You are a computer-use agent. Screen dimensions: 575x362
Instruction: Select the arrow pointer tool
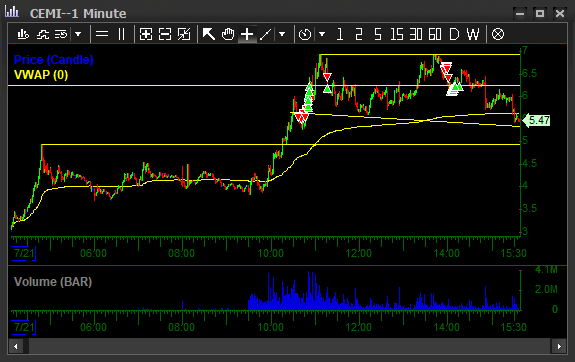209,34
